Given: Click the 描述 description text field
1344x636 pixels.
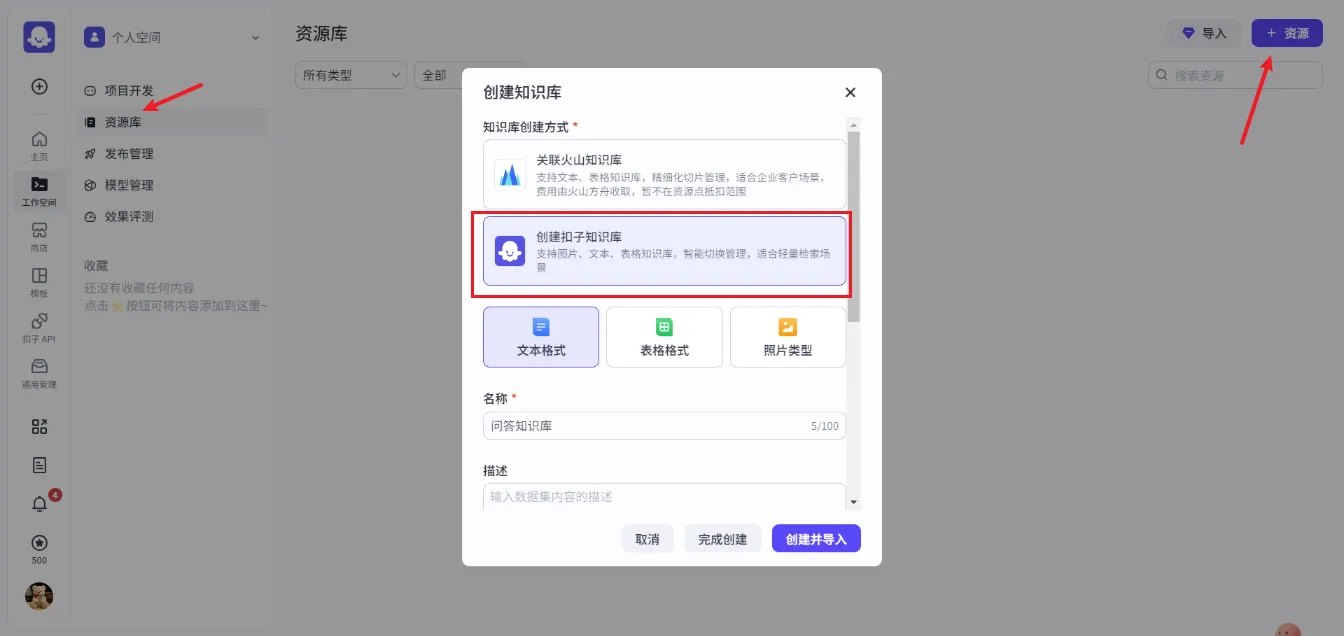Looking at the screenshot, I should tap(664, 496).
